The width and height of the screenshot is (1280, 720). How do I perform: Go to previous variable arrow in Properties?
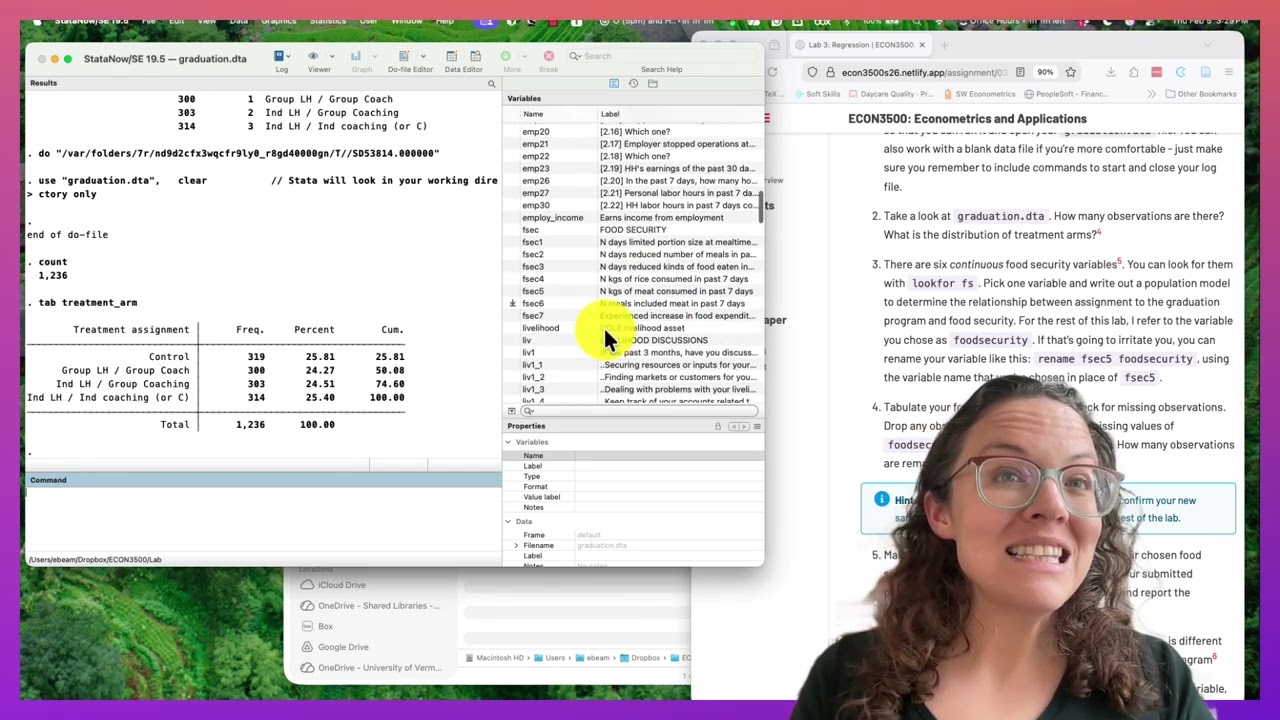point(733,426)
